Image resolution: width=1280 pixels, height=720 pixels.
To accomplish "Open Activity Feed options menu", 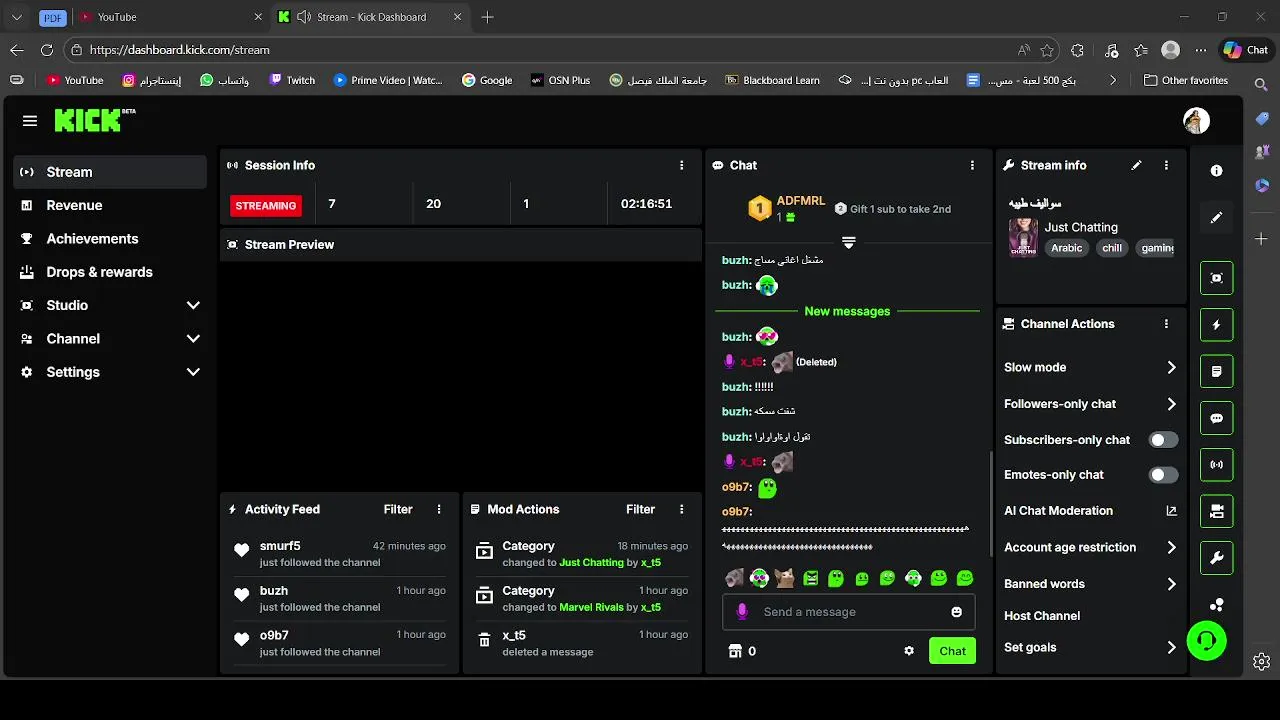I will (439, 509).
